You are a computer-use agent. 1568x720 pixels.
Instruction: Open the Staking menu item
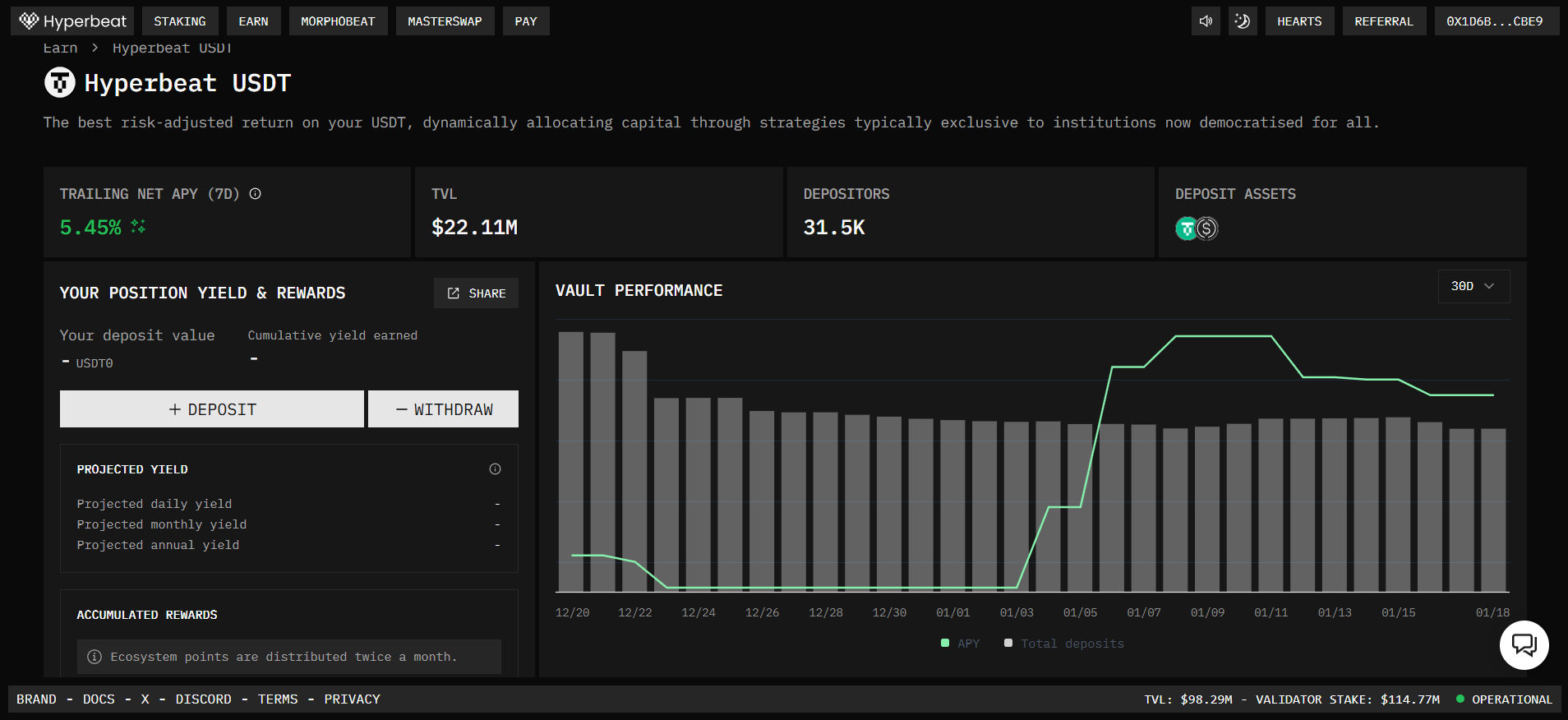pos(180,21)
